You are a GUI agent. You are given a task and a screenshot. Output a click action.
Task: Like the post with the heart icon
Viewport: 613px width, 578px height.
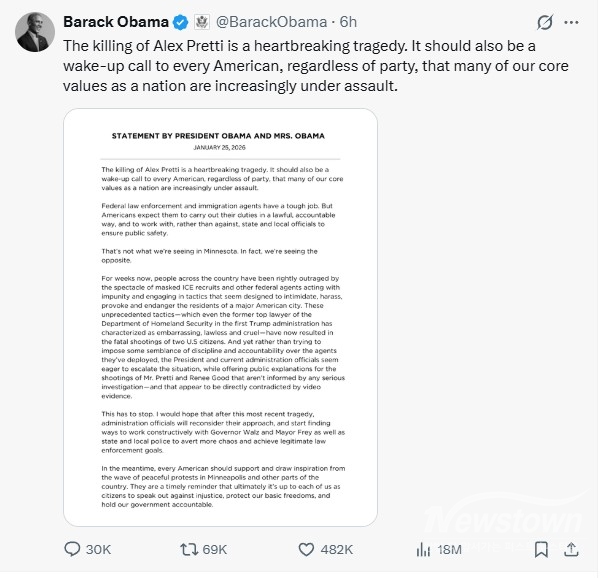308,549
